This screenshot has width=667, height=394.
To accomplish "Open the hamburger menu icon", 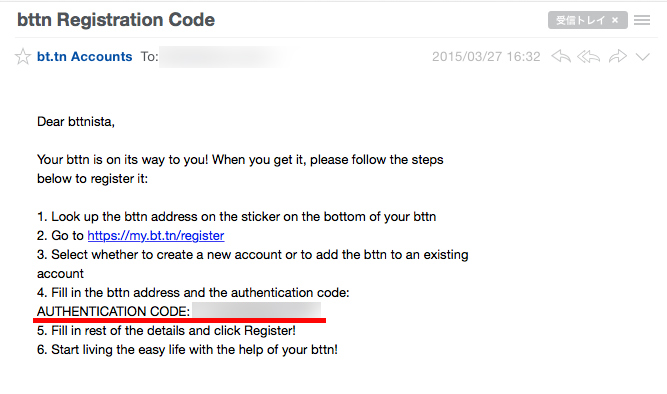I will [x=642, y=20].
